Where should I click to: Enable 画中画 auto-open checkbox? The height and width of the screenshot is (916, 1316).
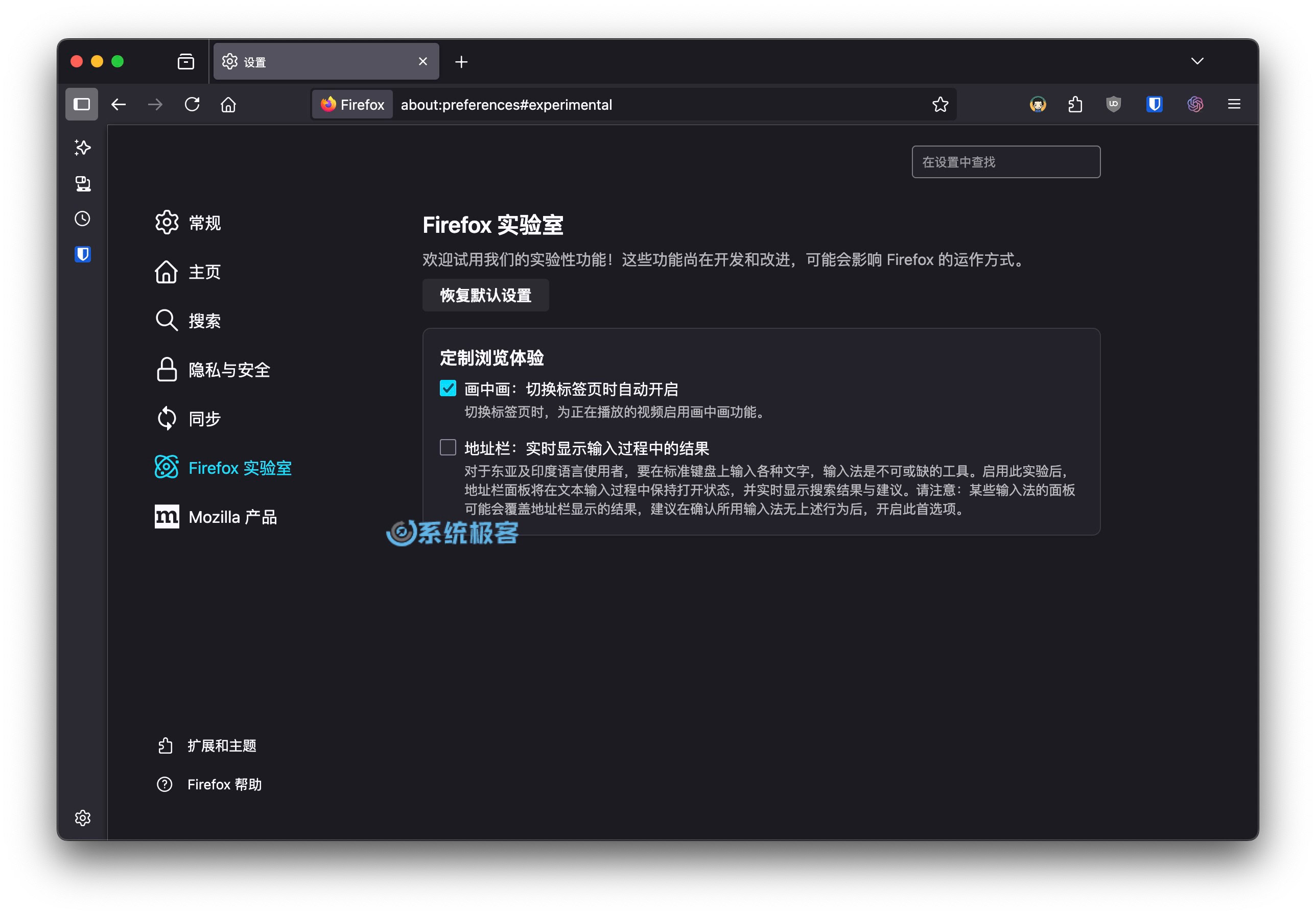click(x=448, y=389)
